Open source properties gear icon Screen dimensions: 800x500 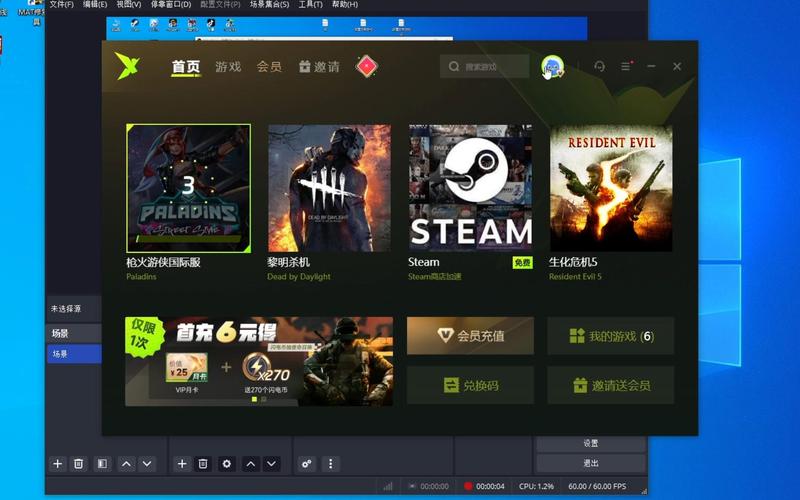(x=227, y=464)
